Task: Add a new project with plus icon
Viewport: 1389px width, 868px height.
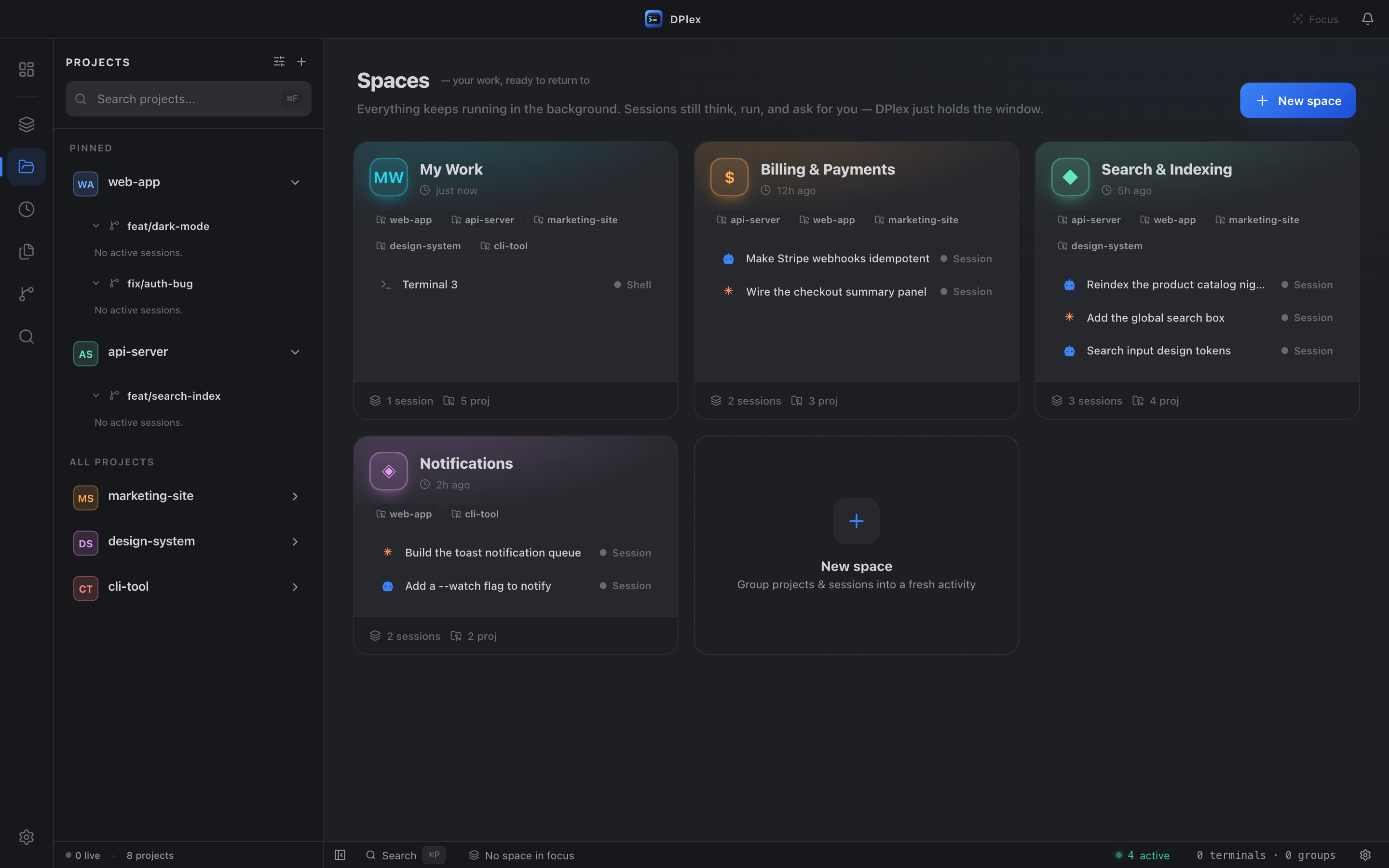Action: pyautogui.click(x=301, y=61)
